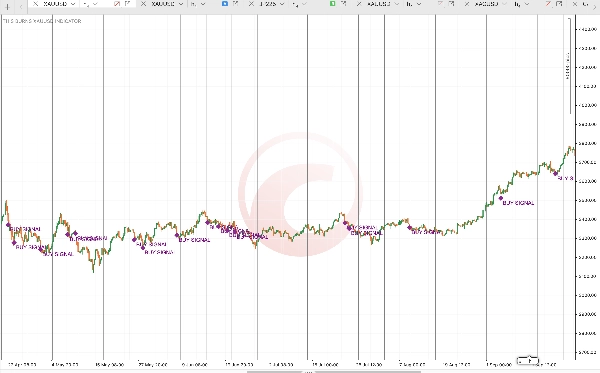Close the first XAUUSD chart tab
This screenshot has height=373, width=600.
coord(36,4)
